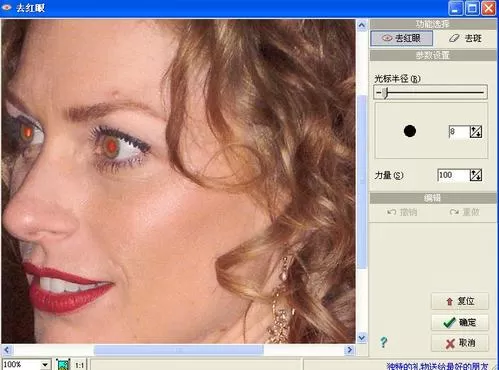Open help via the question mark icon
Screen dimensions: 499x370
(x=383, y=342)
